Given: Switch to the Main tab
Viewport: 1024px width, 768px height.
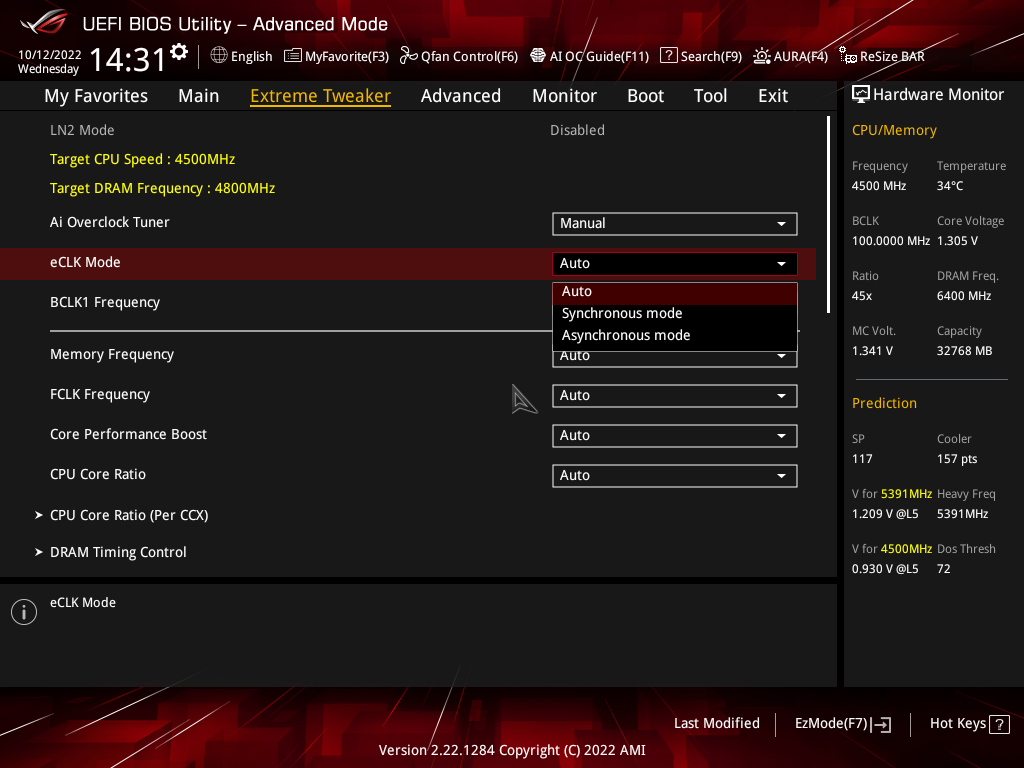Looking at the screenshot, I should (x=199, y=96).
